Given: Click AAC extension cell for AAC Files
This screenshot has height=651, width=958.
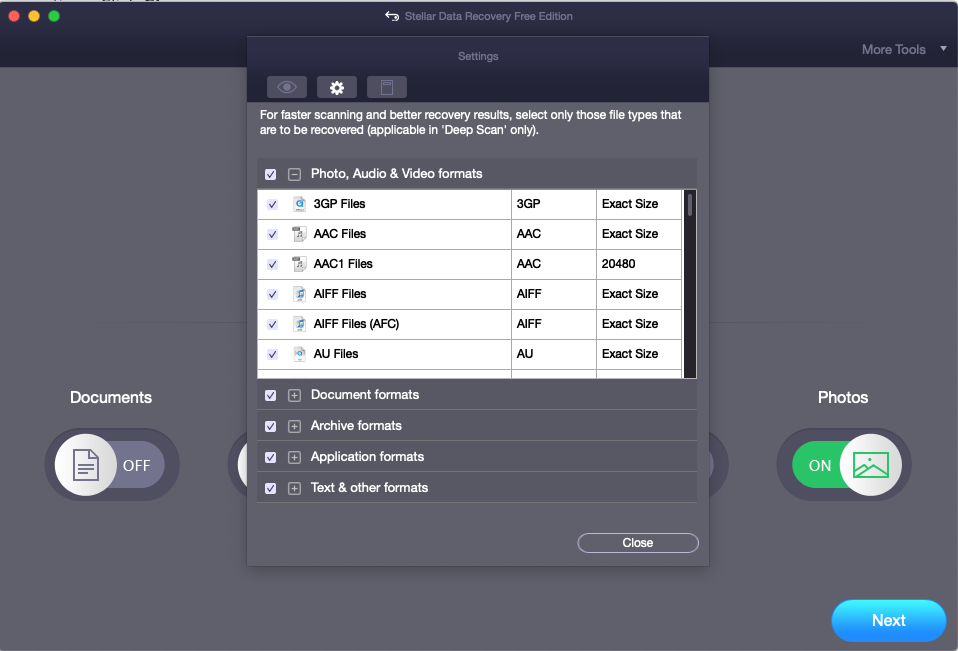Looking at the screenshot, I should pos(554,234).
